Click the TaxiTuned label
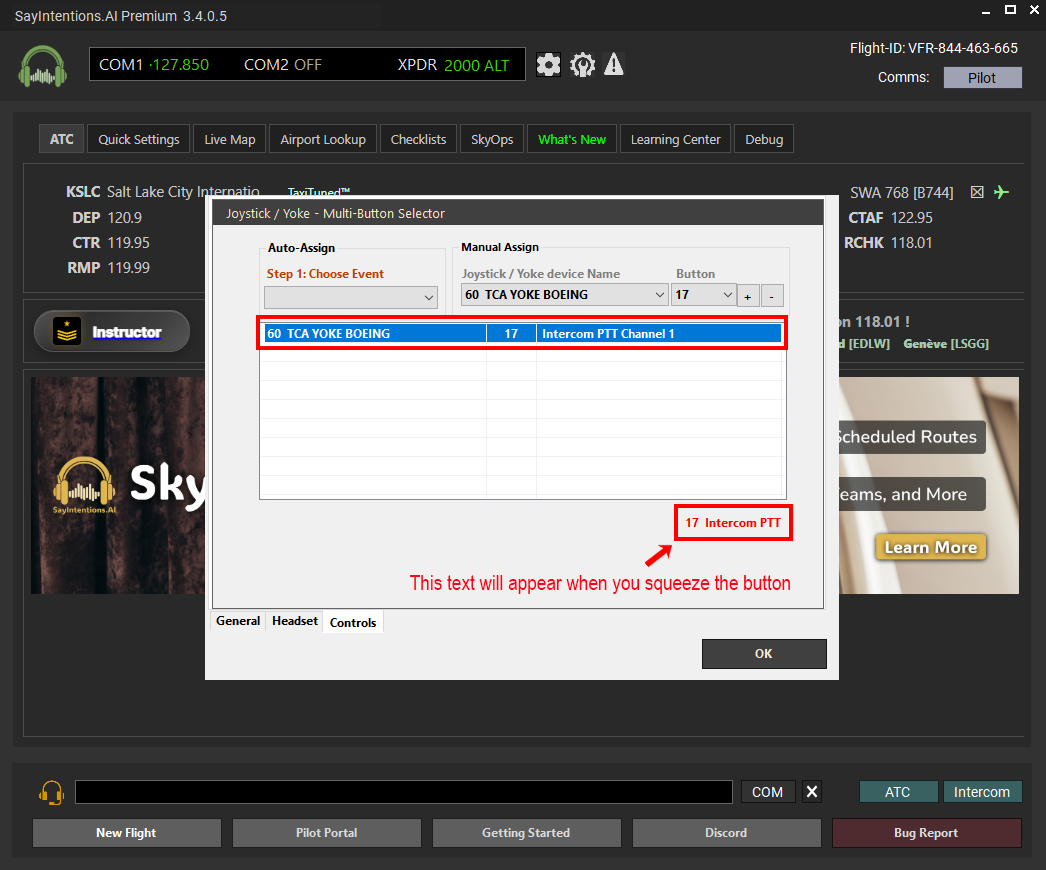1046x870 pixels. click(319, 192)
